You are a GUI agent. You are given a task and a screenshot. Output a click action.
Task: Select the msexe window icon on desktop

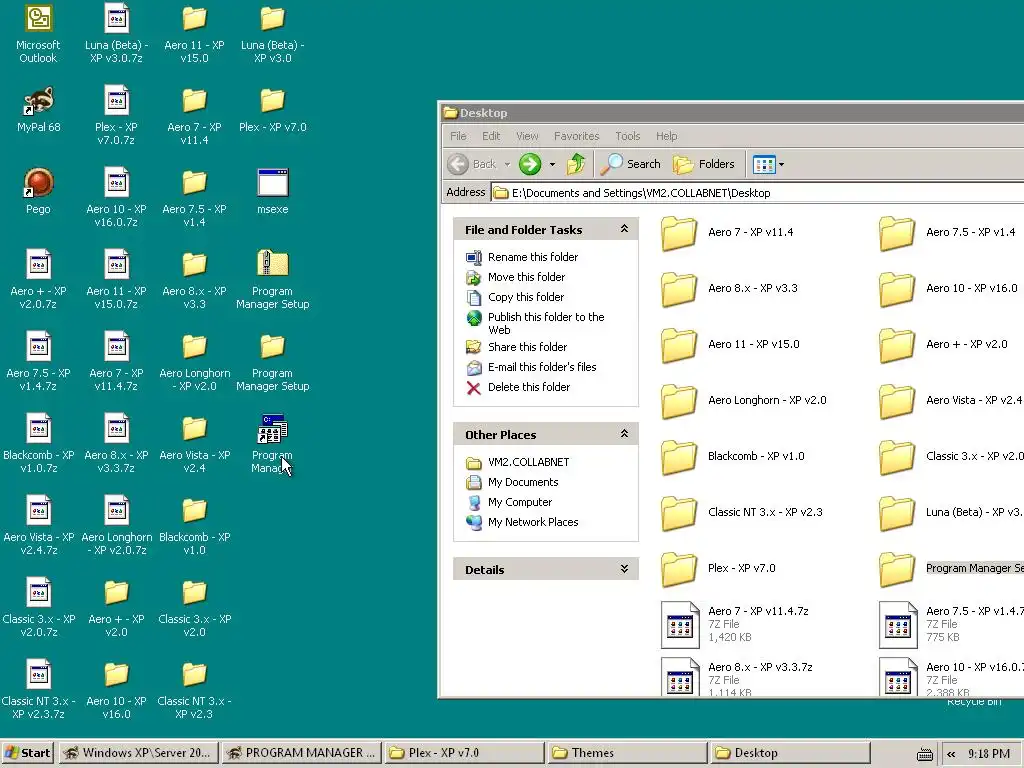(x=272, y=183)
